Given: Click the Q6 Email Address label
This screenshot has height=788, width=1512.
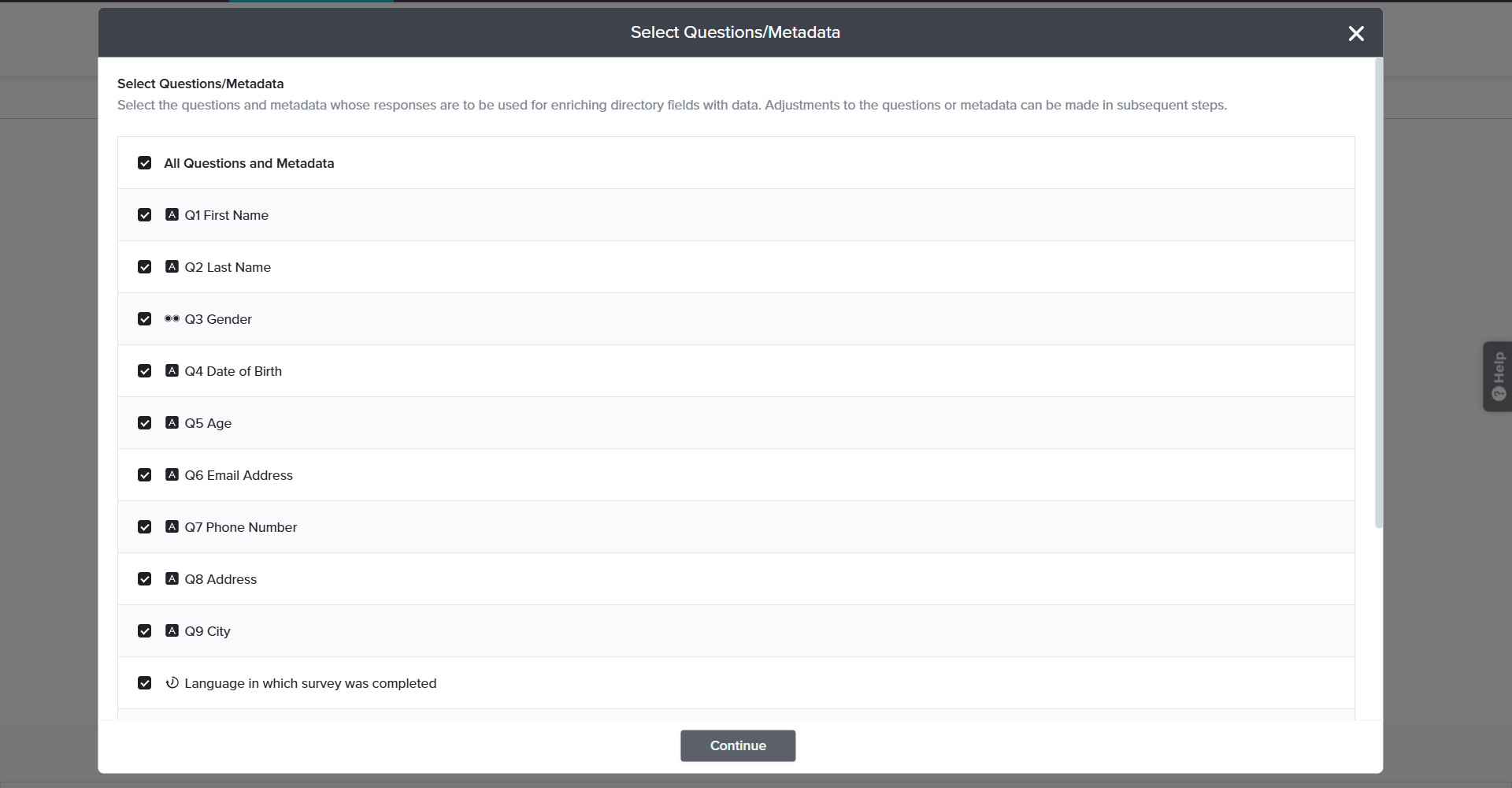Looking at the screenshot, I should click(x=239, y=475).
